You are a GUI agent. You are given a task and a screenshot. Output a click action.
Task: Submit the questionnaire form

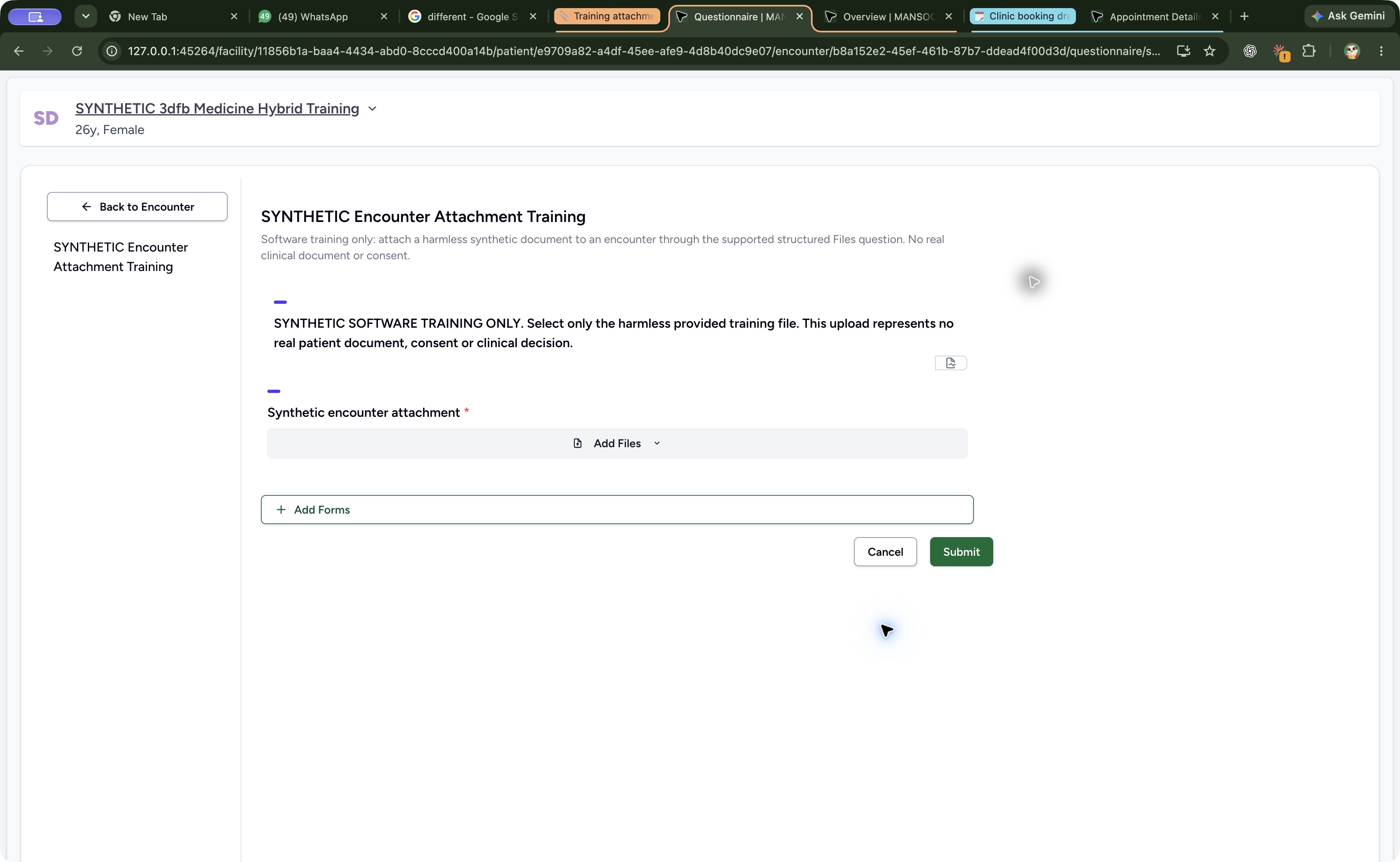(961, 552)
